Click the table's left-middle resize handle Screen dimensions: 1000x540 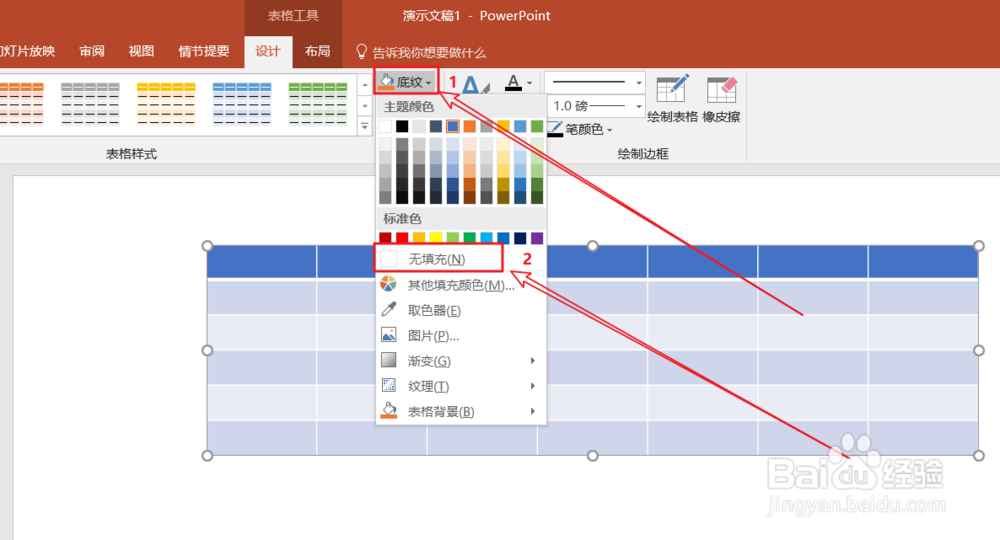click(207, 350)
